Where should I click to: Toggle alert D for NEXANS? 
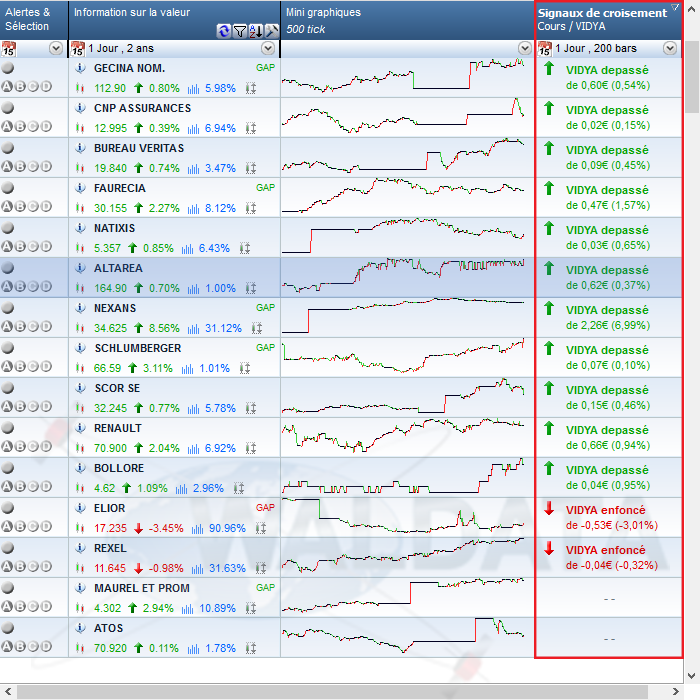(46, 326)
